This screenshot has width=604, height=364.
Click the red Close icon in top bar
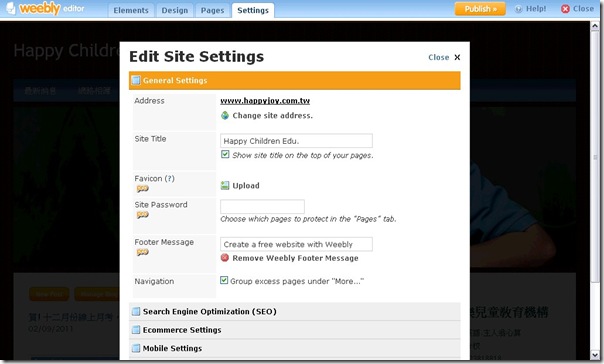[565, 9]
